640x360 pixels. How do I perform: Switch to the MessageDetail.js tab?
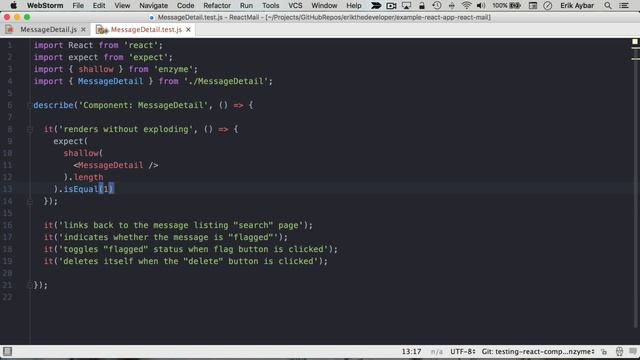click(45, 29)
